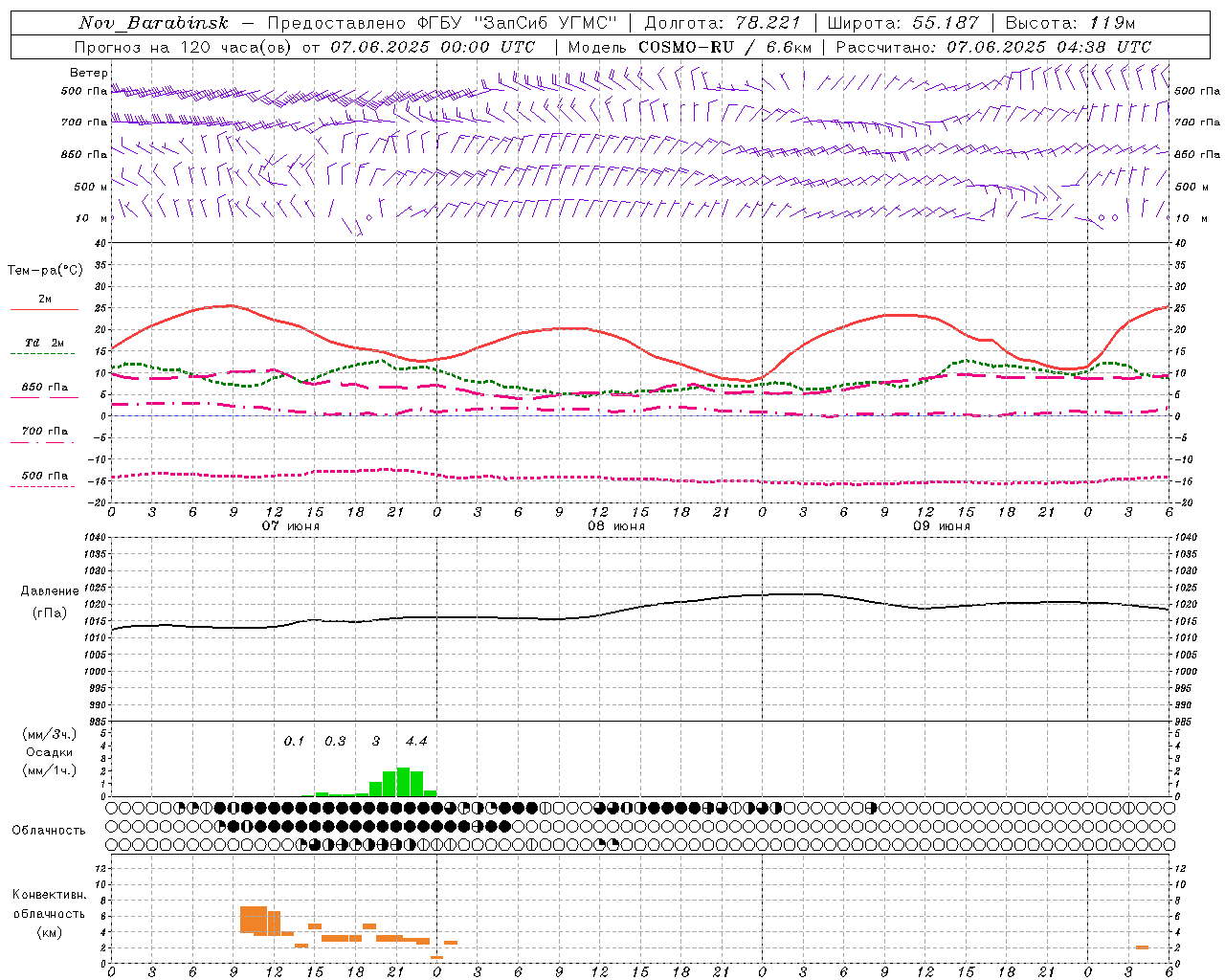The image size is (1225, 980).
Task: Click the tallest green precipitation bar
Action: pos(403,782)
